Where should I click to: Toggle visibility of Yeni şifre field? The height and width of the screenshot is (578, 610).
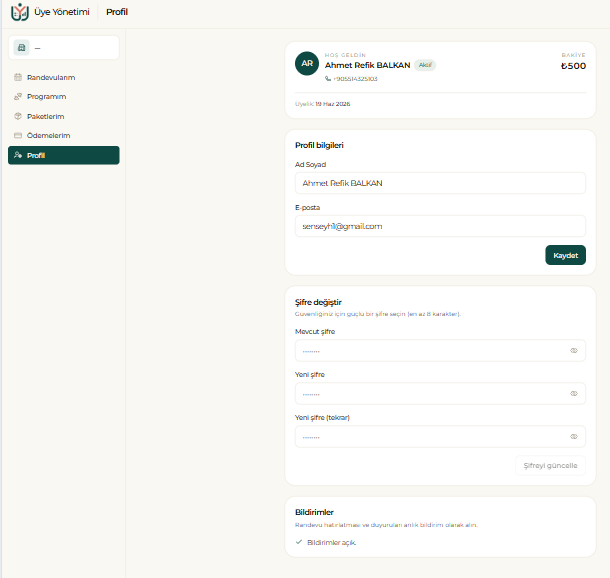coord(574,394)
